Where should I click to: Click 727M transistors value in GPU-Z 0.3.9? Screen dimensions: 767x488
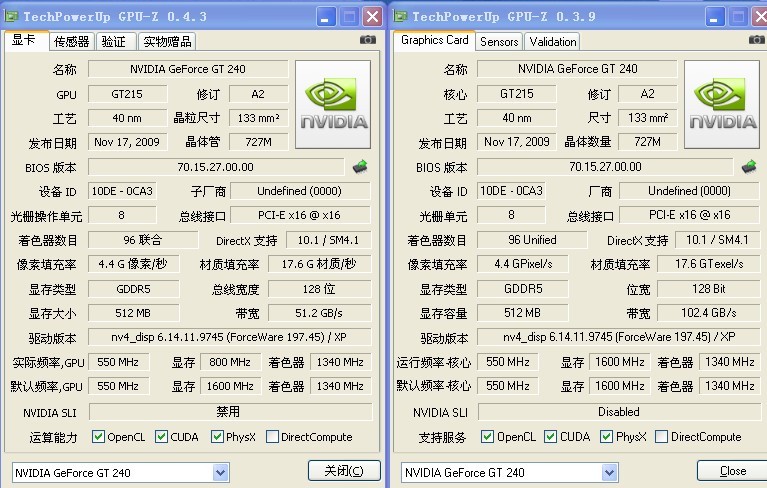(x=648, y=142)
